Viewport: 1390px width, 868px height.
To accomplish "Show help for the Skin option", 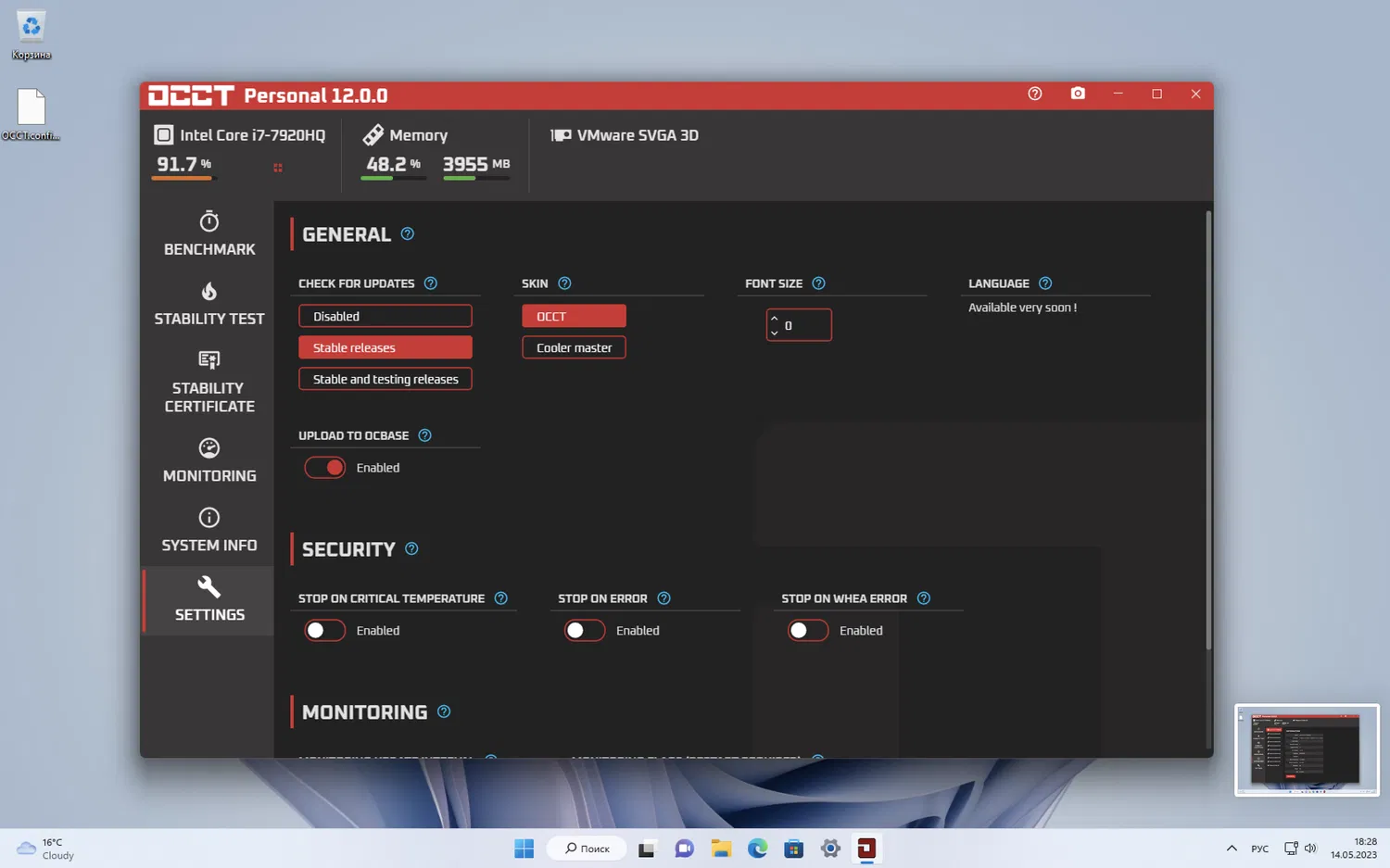I will [564, 283].
